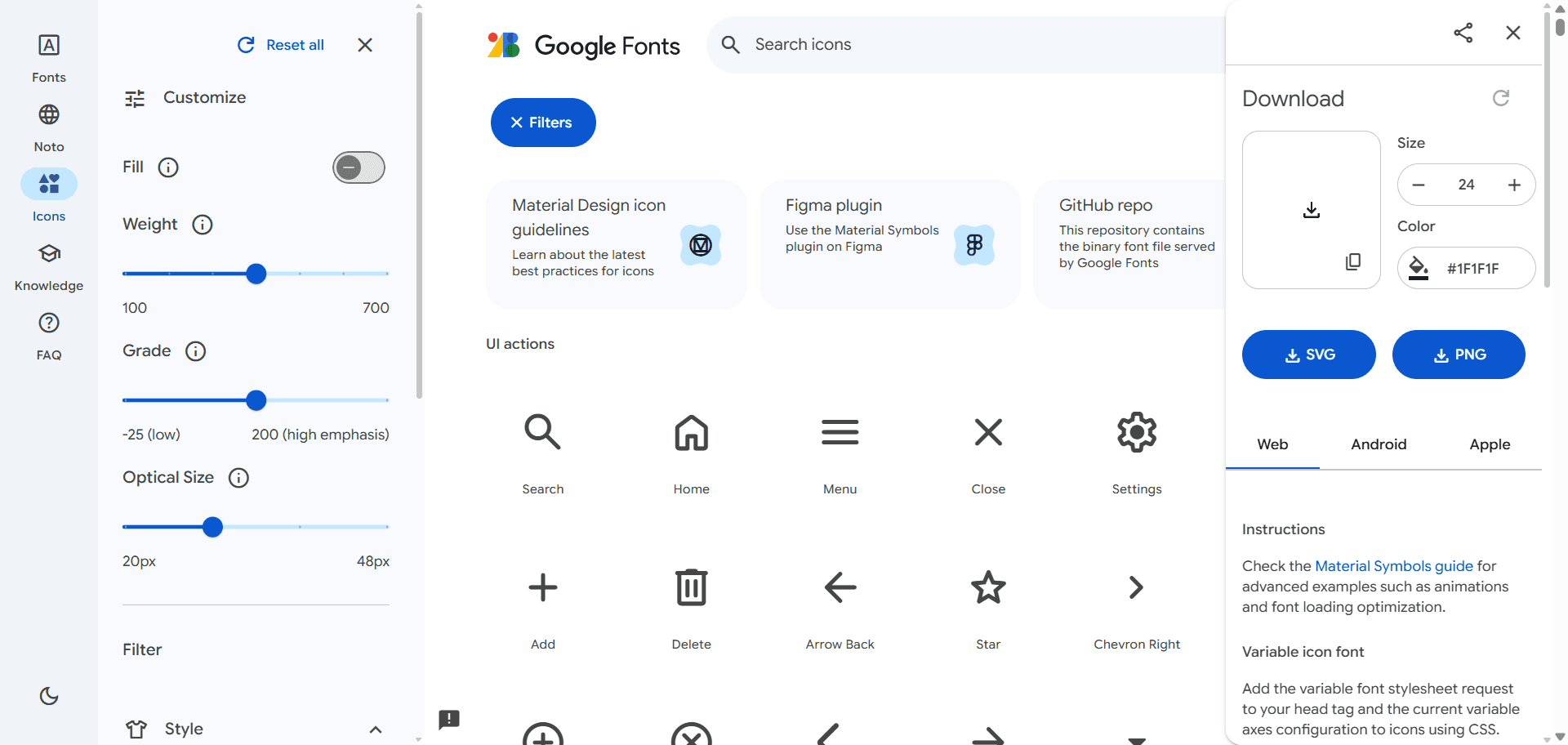Click the Fill info icon

[x=168, y=167]
